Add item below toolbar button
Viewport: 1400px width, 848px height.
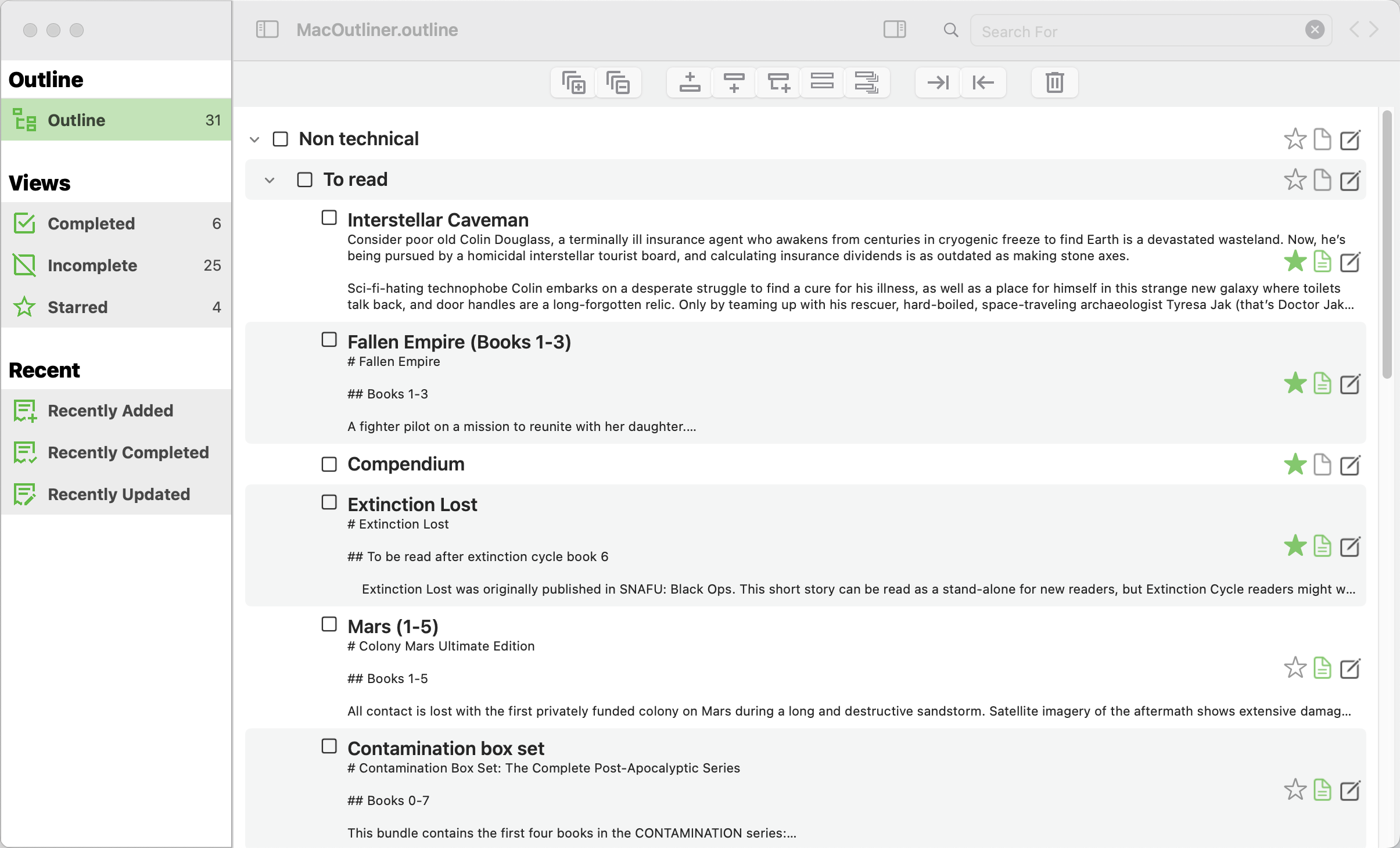[734, 82]
